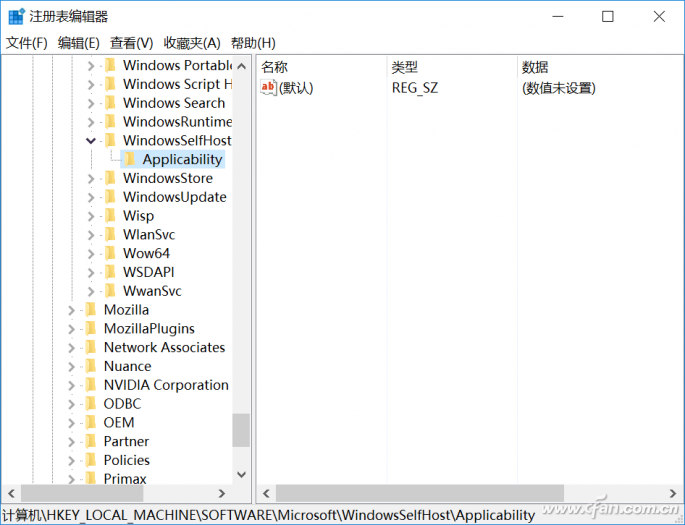685x525 pixels.
Task: Open the 文件(F) menu
Action: pyautogui.click(x=27, y=43)
